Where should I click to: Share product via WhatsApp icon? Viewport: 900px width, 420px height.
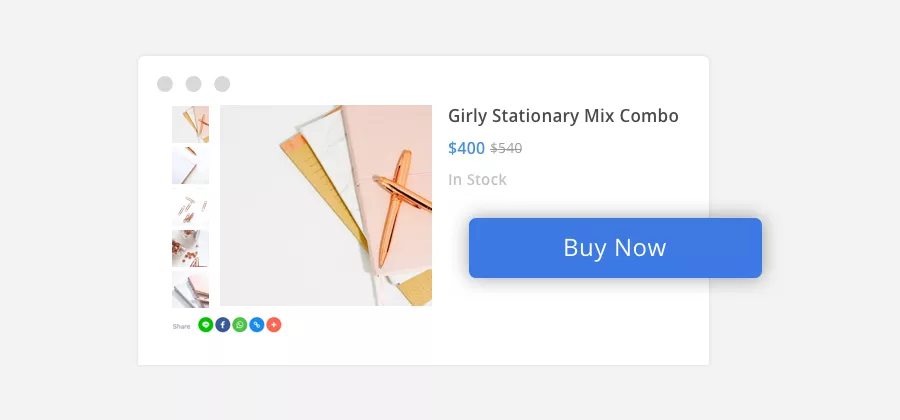point(240,325)
